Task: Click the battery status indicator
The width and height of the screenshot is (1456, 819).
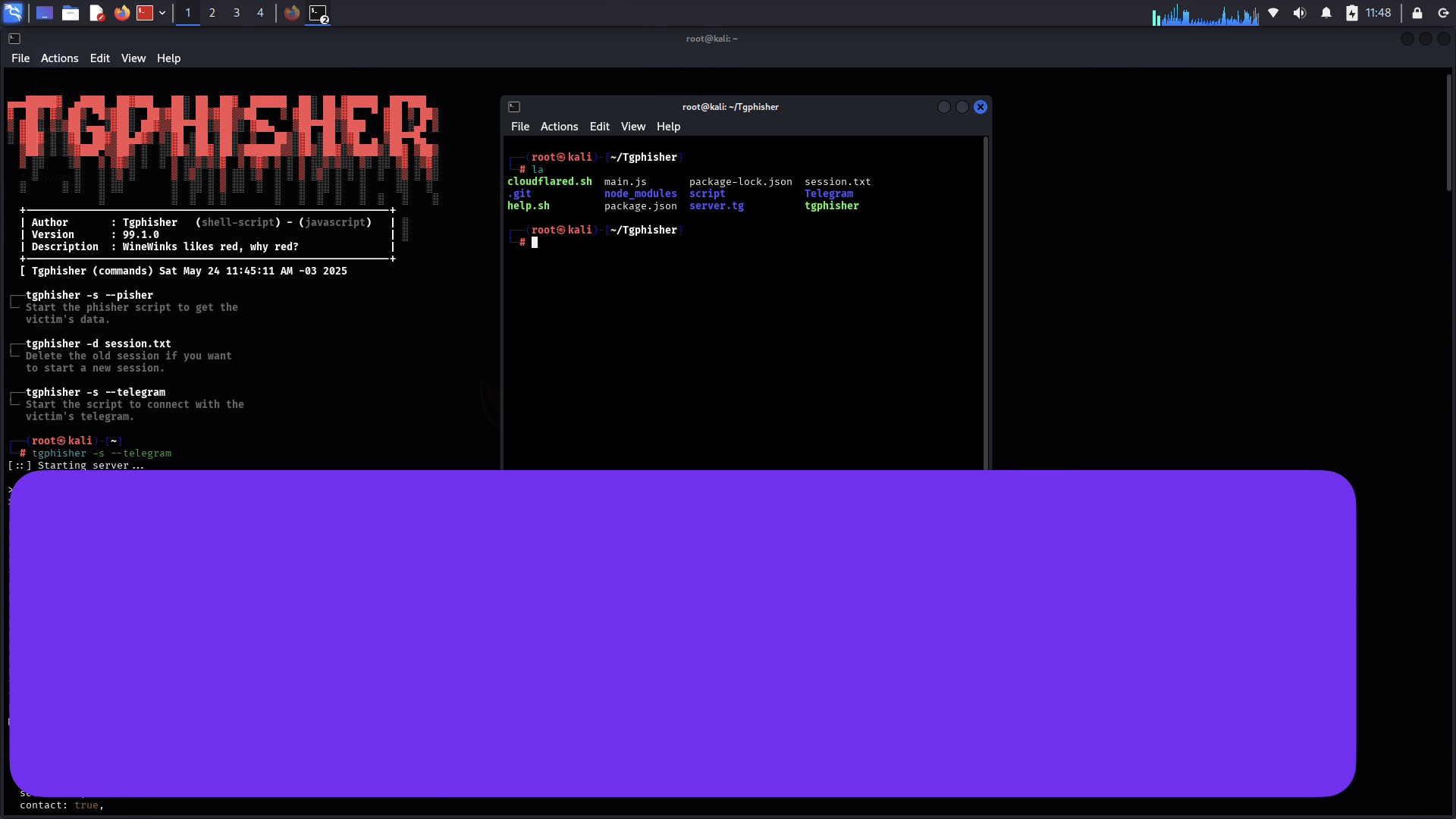Action: point(1352,13)
